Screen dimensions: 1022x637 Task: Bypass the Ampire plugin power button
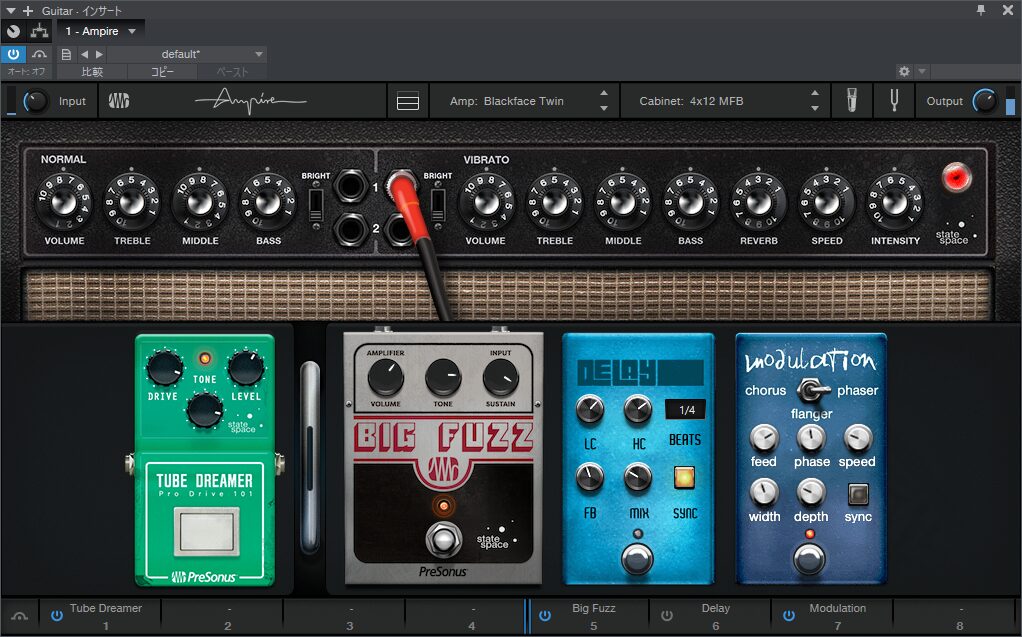(13, 54)
